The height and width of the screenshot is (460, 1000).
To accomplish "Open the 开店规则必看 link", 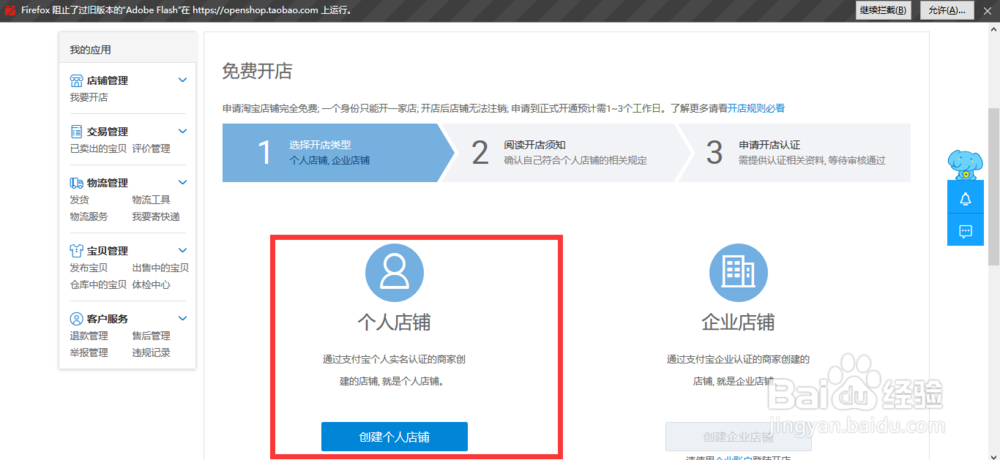I will (x=756, y=108).
